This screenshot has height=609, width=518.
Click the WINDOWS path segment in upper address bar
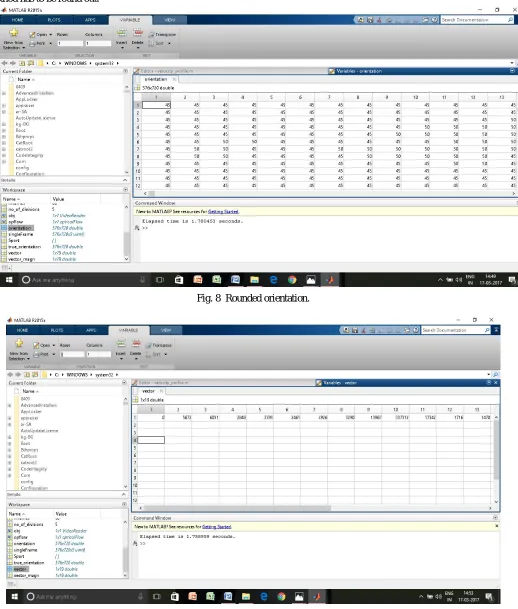pos(75,63)
